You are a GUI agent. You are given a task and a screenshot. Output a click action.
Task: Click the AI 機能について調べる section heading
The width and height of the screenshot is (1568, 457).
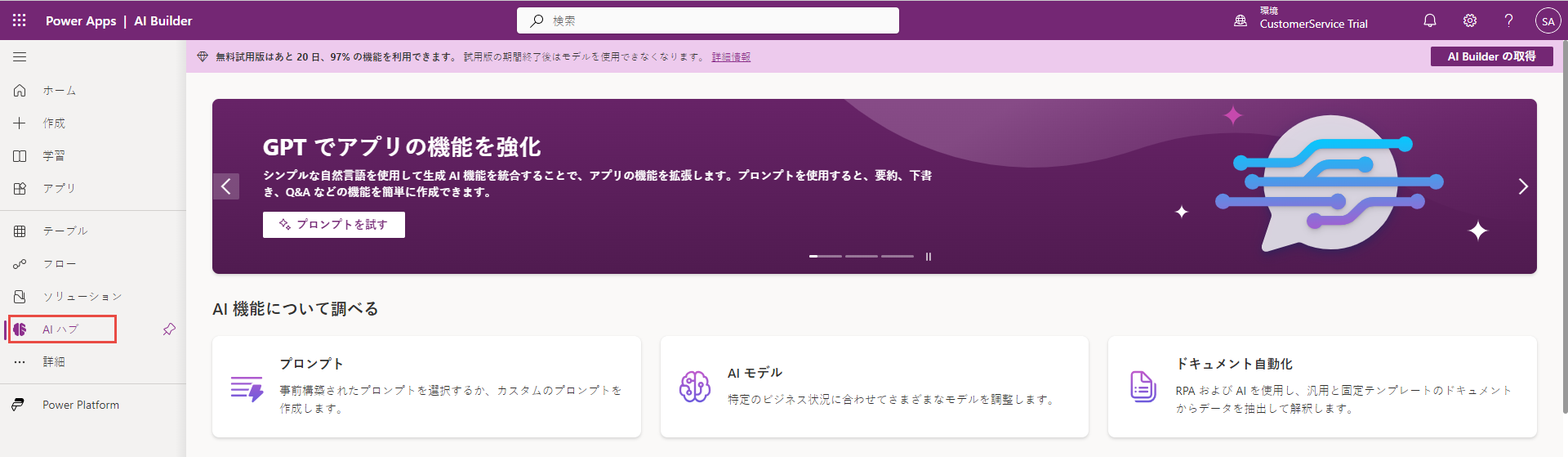(296, 309)
